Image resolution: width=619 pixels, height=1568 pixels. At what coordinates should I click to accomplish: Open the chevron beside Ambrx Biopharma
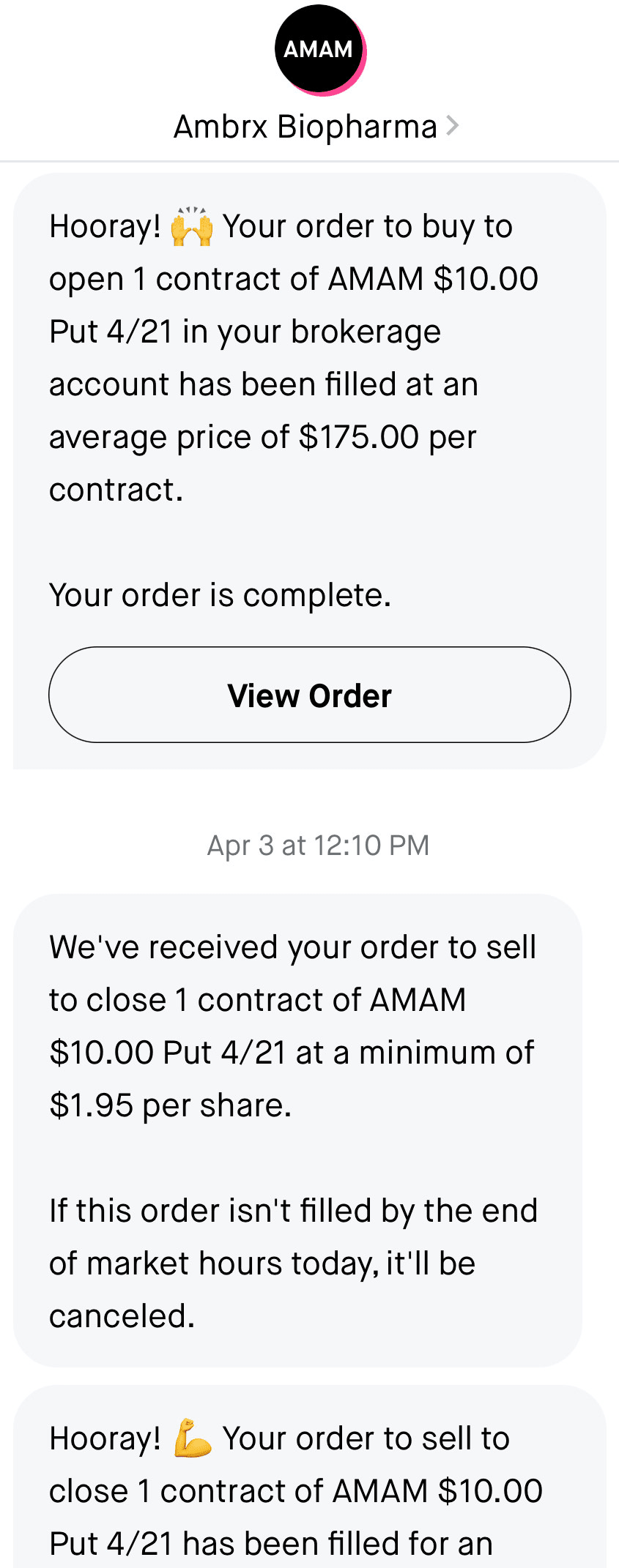point(453,126)
